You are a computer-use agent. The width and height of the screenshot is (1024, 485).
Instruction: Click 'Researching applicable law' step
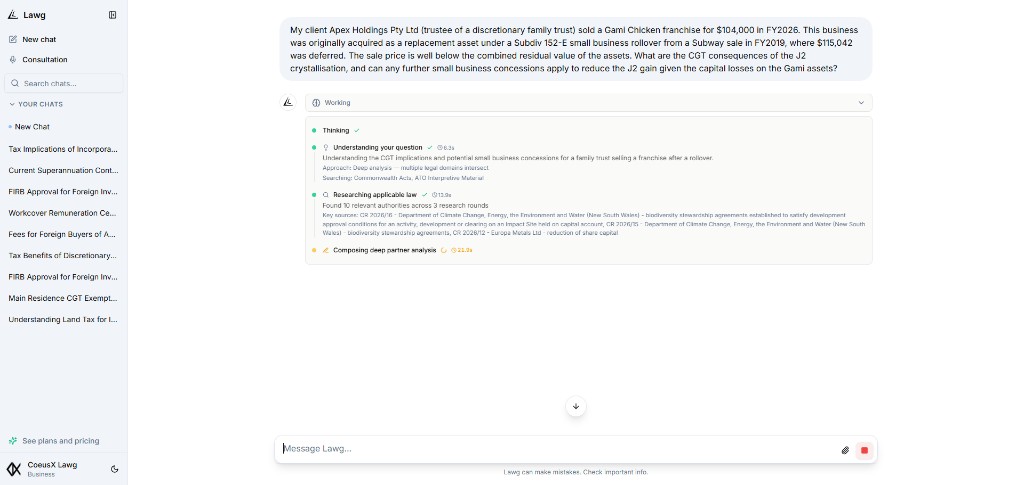tap(375, 195)
